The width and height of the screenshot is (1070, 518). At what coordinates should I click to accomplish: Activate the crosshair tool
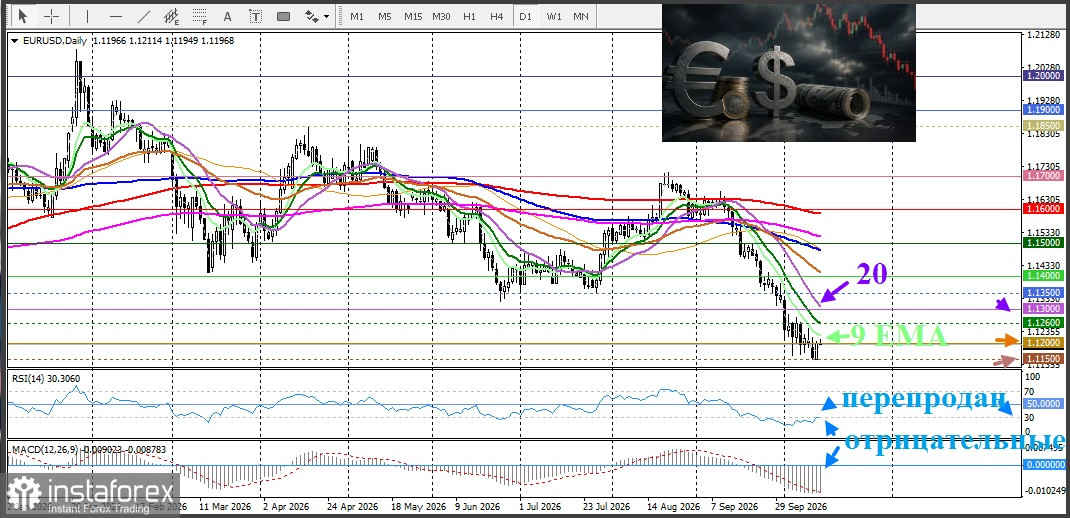52,16
